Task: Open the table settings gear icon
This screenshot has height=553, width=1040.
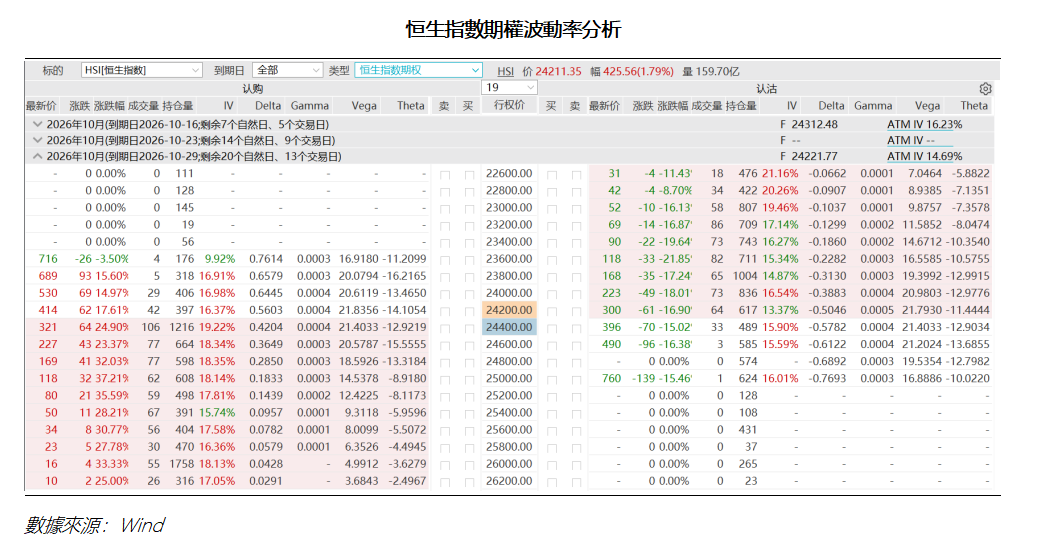Action: coord(985,89)
